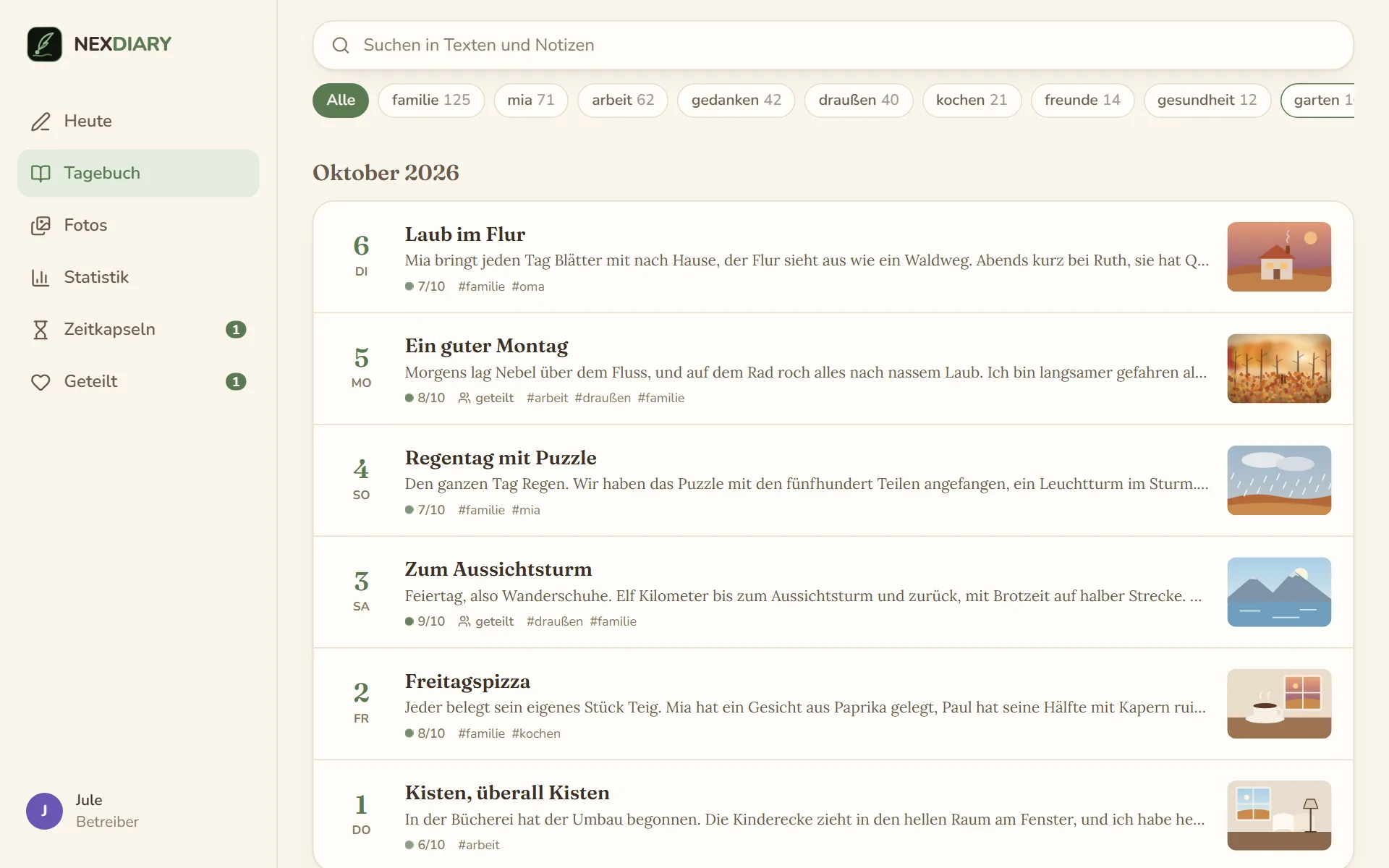This screenshot has height=868, width=1389.
Task: Click the Zeitkapseln notification badge
Action: (x=236, y=330)
